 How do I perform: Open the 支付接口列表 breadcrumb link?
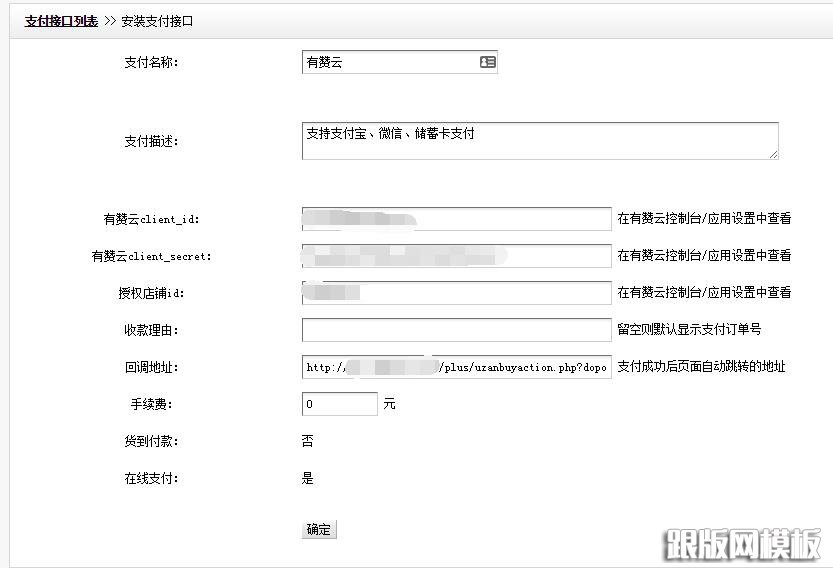tap(61, 20)
